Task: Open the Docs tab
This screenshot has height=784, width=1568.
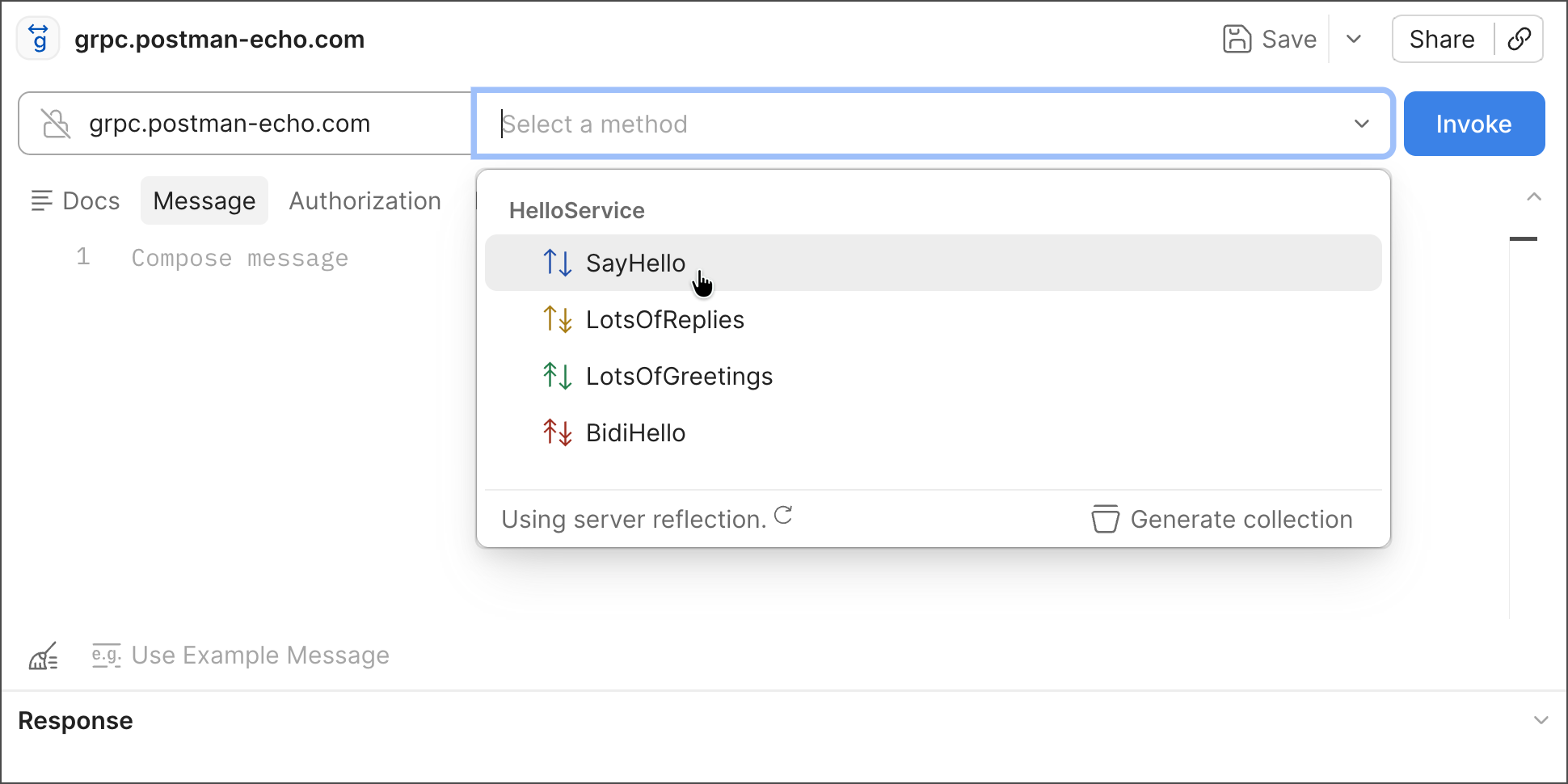Action: pyautogui.click(x=76, y=200)
